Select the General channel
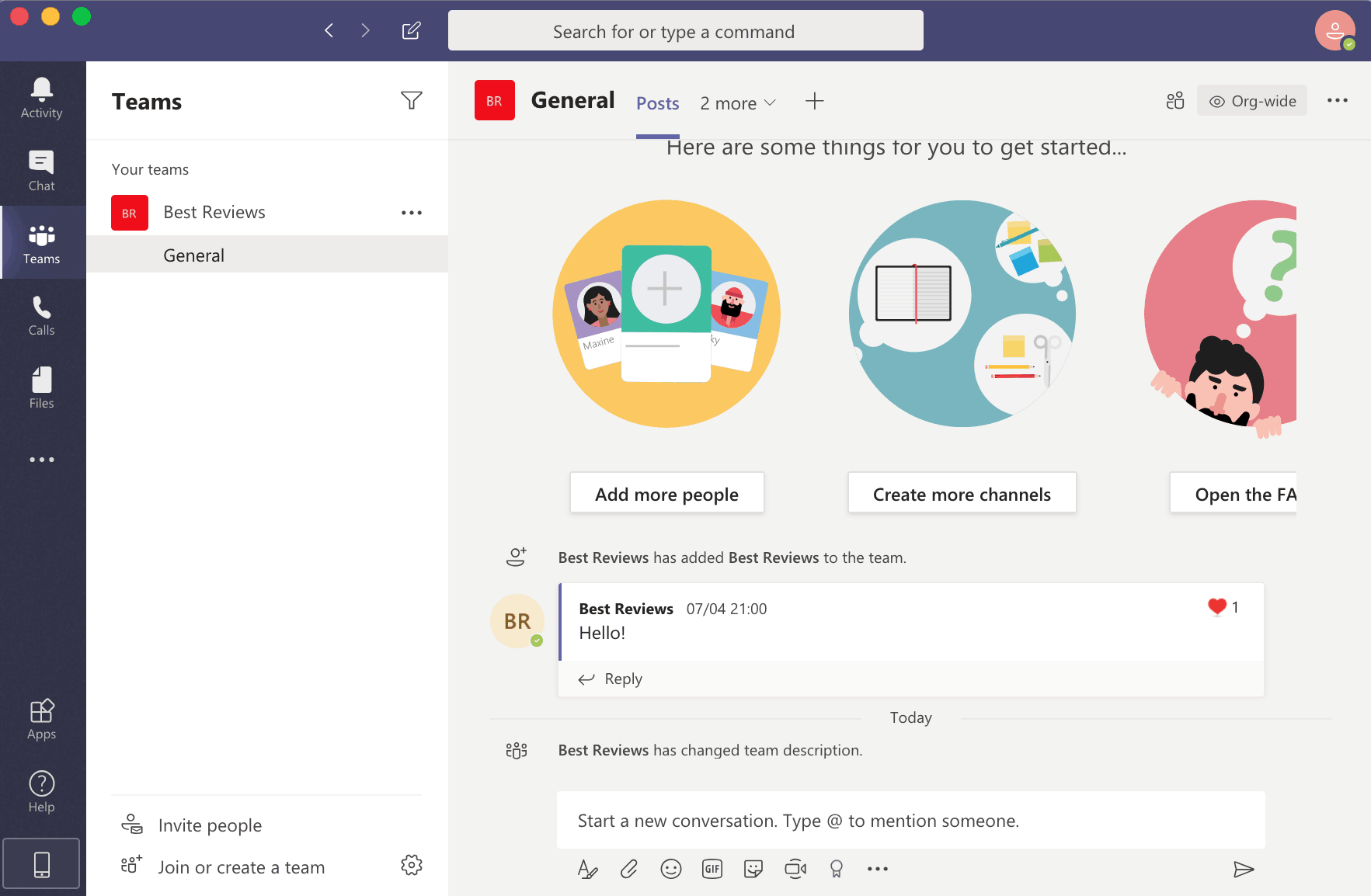Viewport: 1371px width, 896px height. [x=193, y=255]
